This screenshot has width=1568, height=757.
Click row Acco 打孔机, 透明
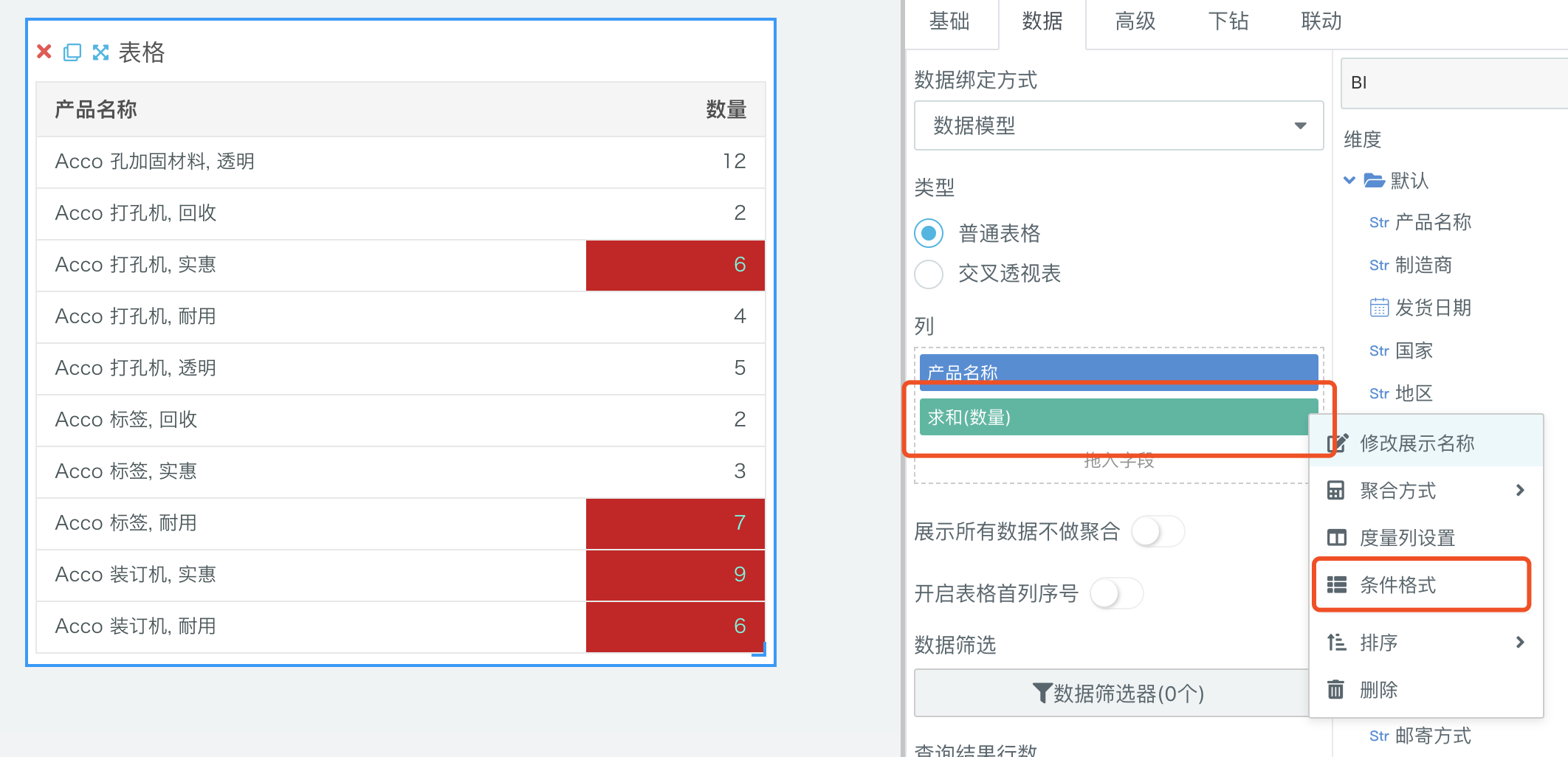coord(401,368)
